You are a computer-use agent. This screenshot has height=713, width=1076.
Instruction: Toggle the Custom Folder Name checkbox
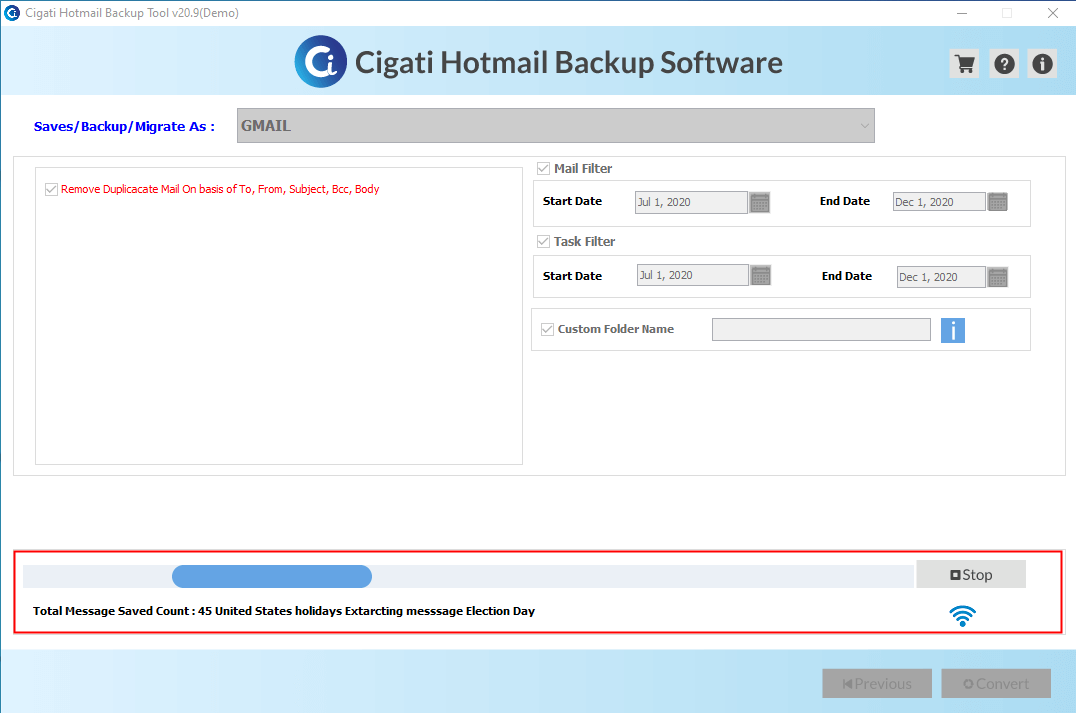548,329
